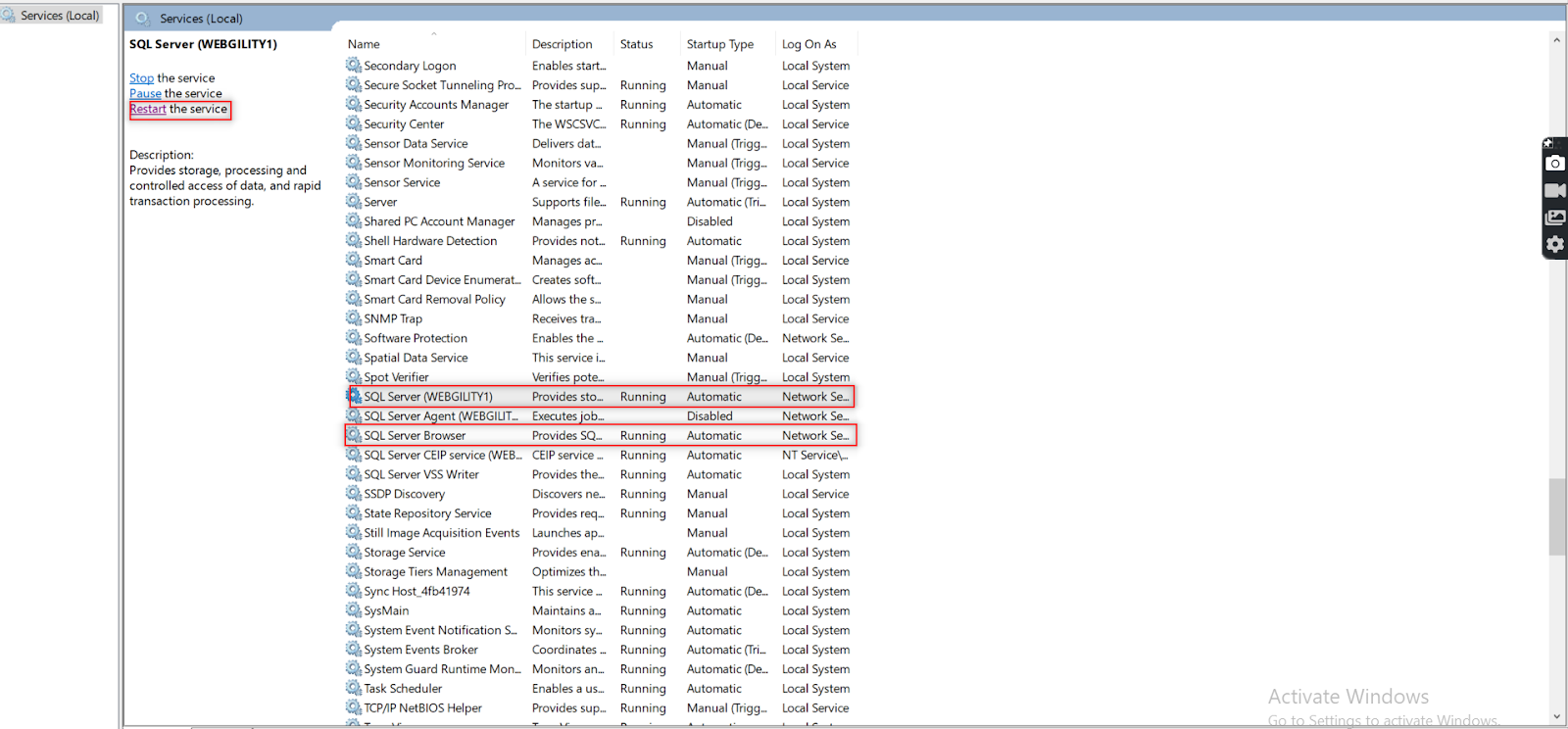Click the gear icon for Storage Service
This screenshot has width=1568, height=729.
(354, 552)
